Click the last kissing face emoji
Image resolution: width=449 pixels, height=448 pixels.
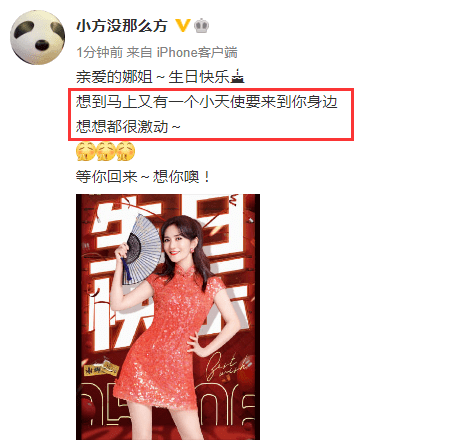pos(125,151)
